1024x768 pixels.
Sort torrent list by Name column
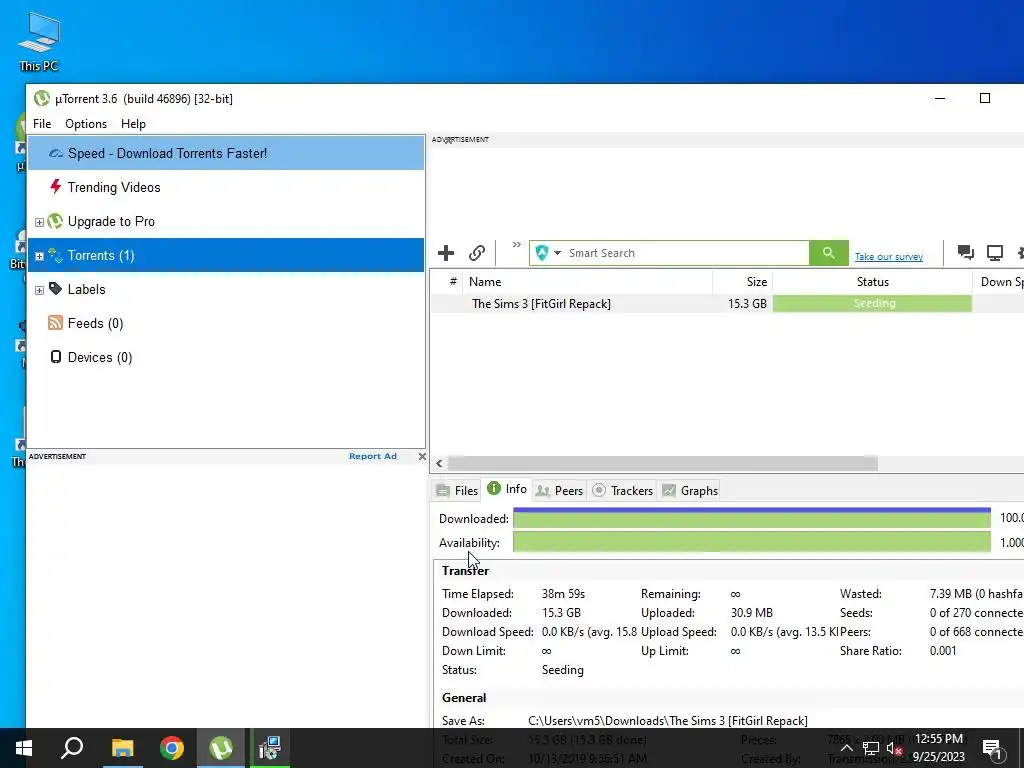click(587, 281)
